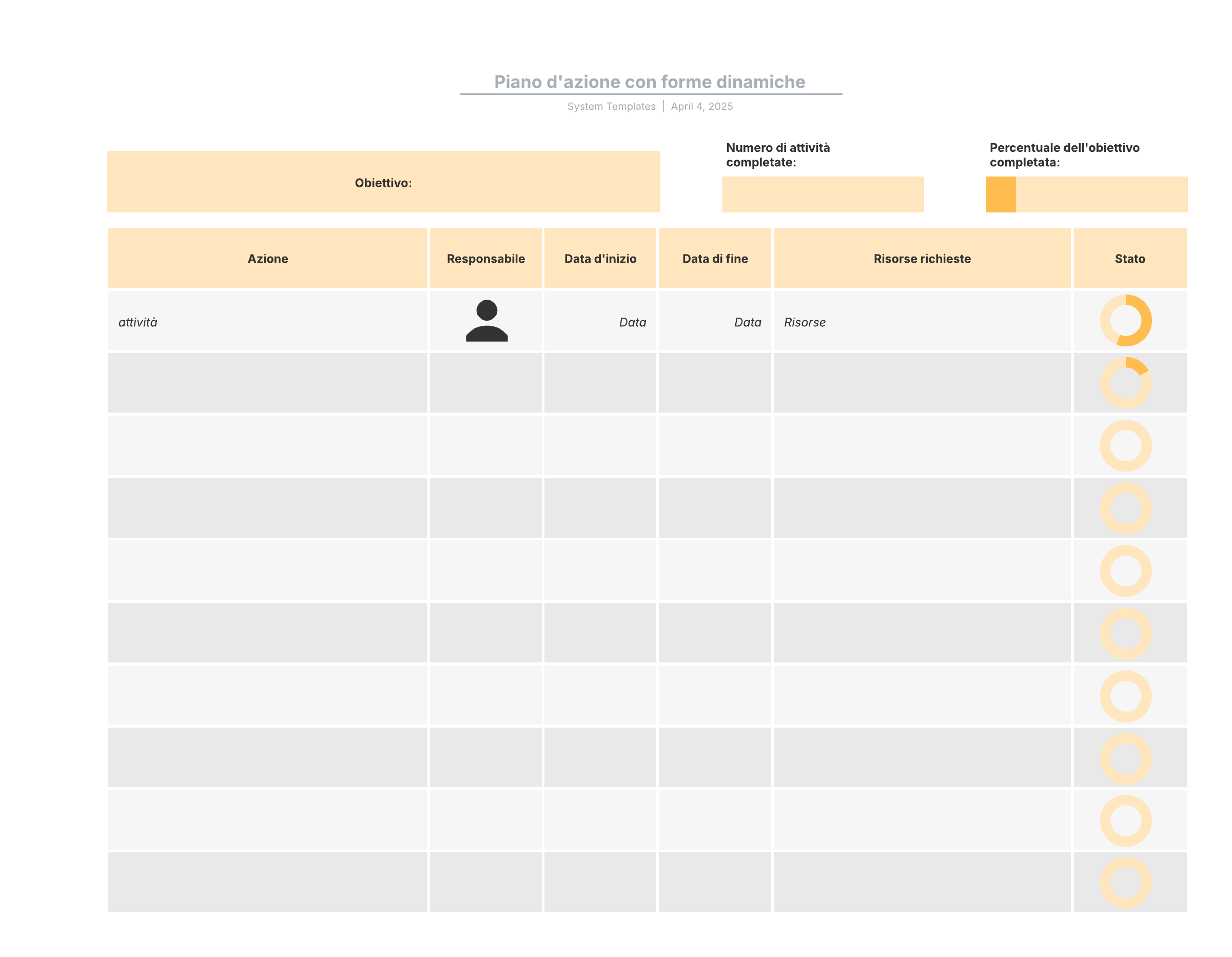This screenshot has height=957, width=1232.
Task: Click the Risorse richieste header cell
Action: click(x=922, y=259)
